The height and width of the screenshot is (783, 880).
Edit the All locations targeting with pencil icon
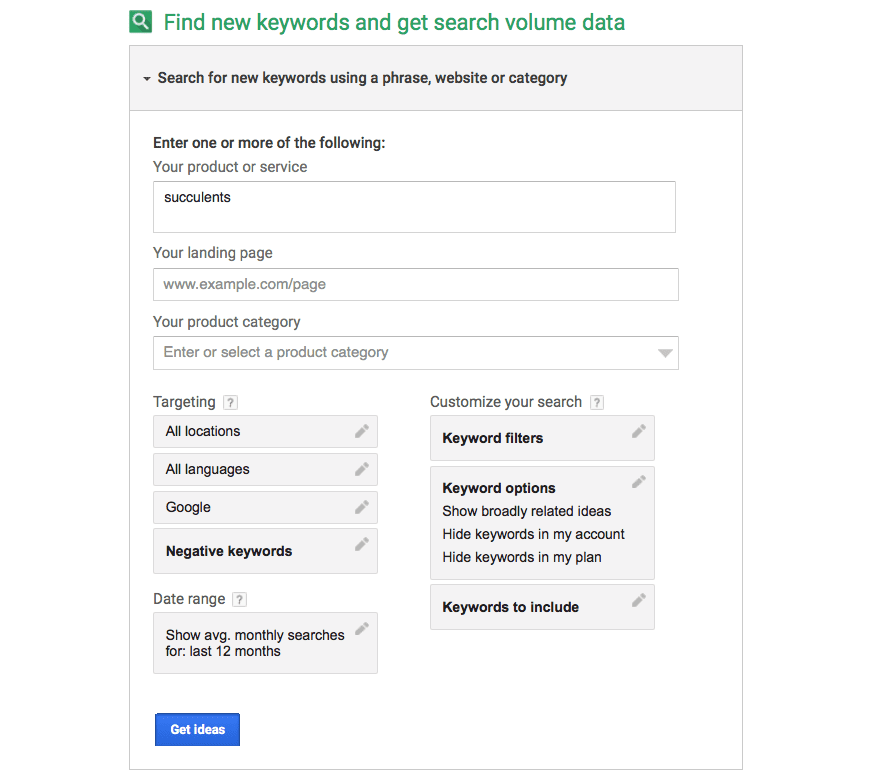coord(363,431)
